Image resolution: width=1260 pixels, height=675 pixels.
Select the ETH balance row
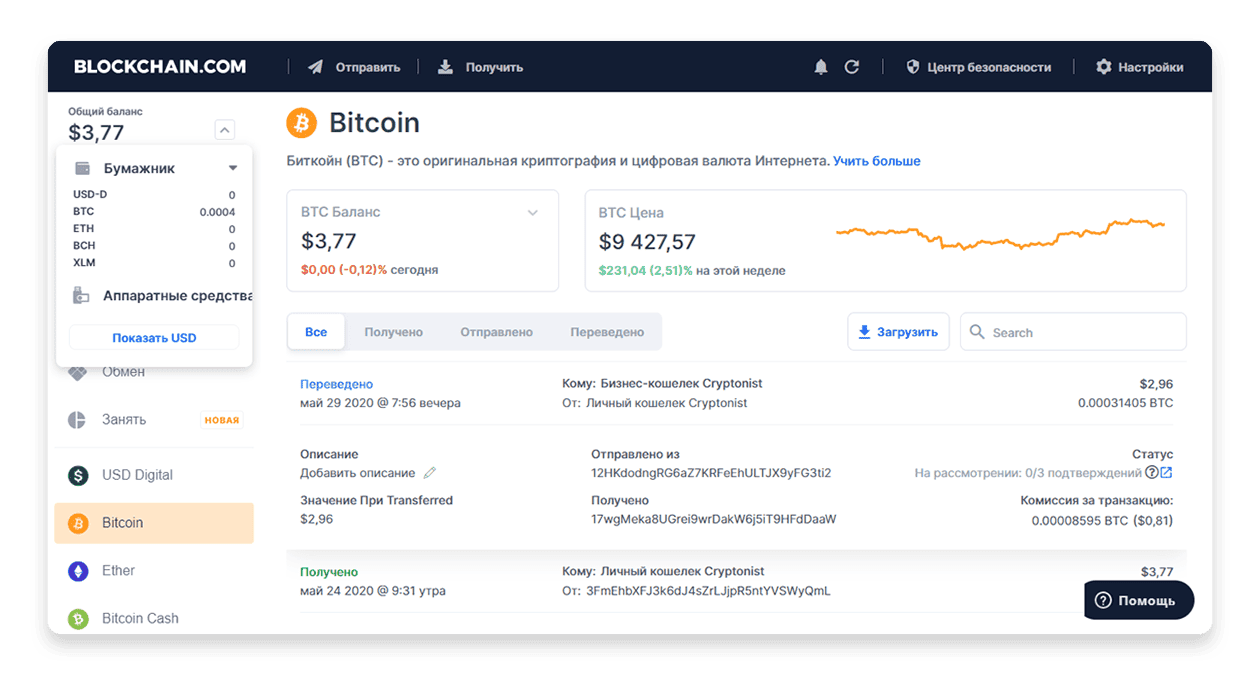point(154,229)
